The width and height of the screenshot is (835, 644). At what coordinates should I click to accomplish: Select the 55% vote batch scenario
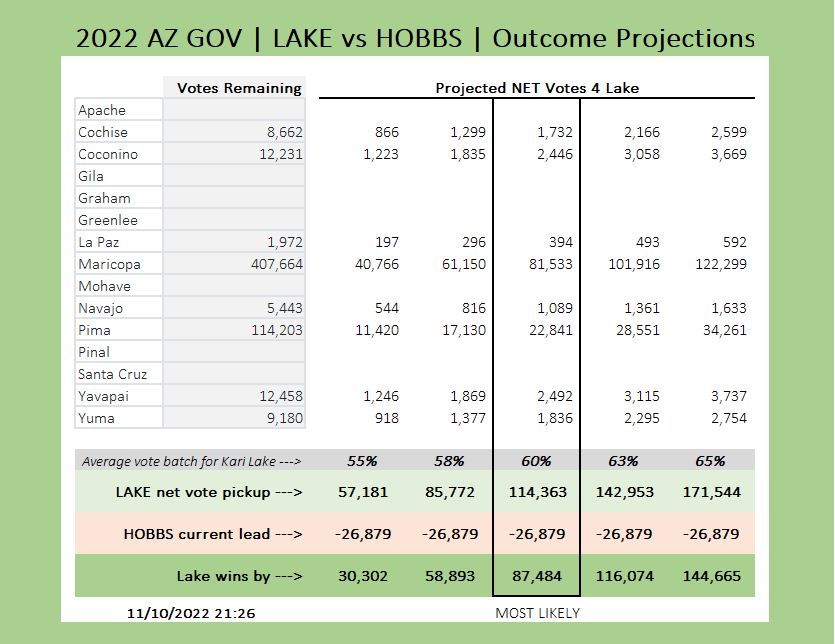(x=362, y=461)
